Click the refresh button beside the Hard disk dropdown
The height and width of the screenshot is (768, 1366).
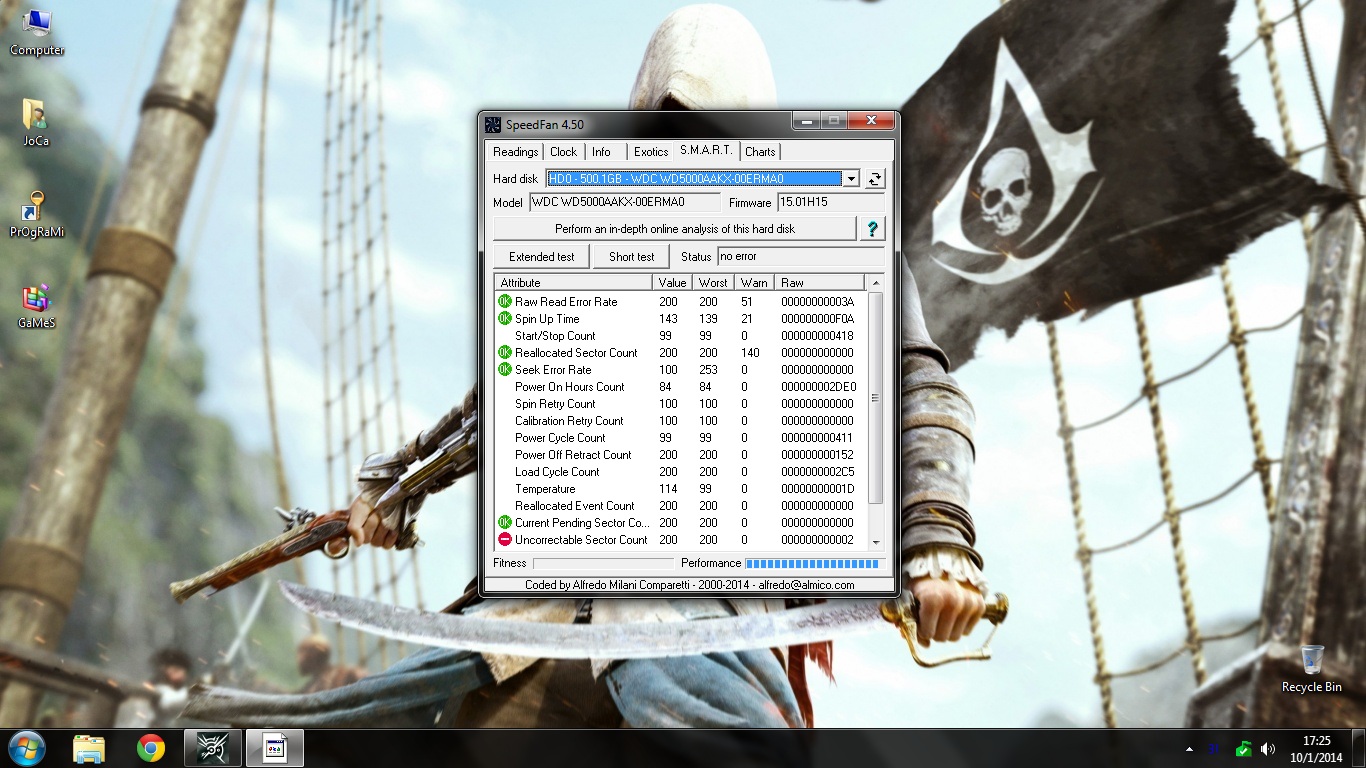click(x=875, y=179)
